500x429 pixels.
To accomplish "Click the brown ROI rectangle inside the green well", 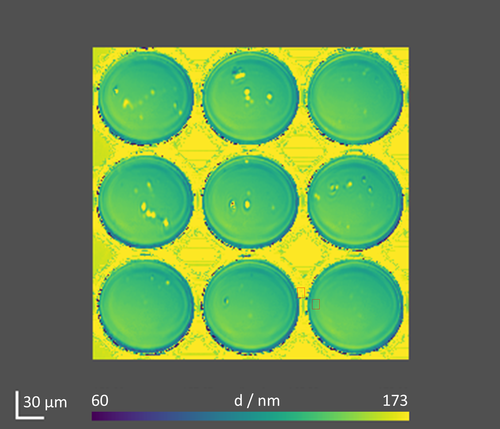I will [316, 304].
